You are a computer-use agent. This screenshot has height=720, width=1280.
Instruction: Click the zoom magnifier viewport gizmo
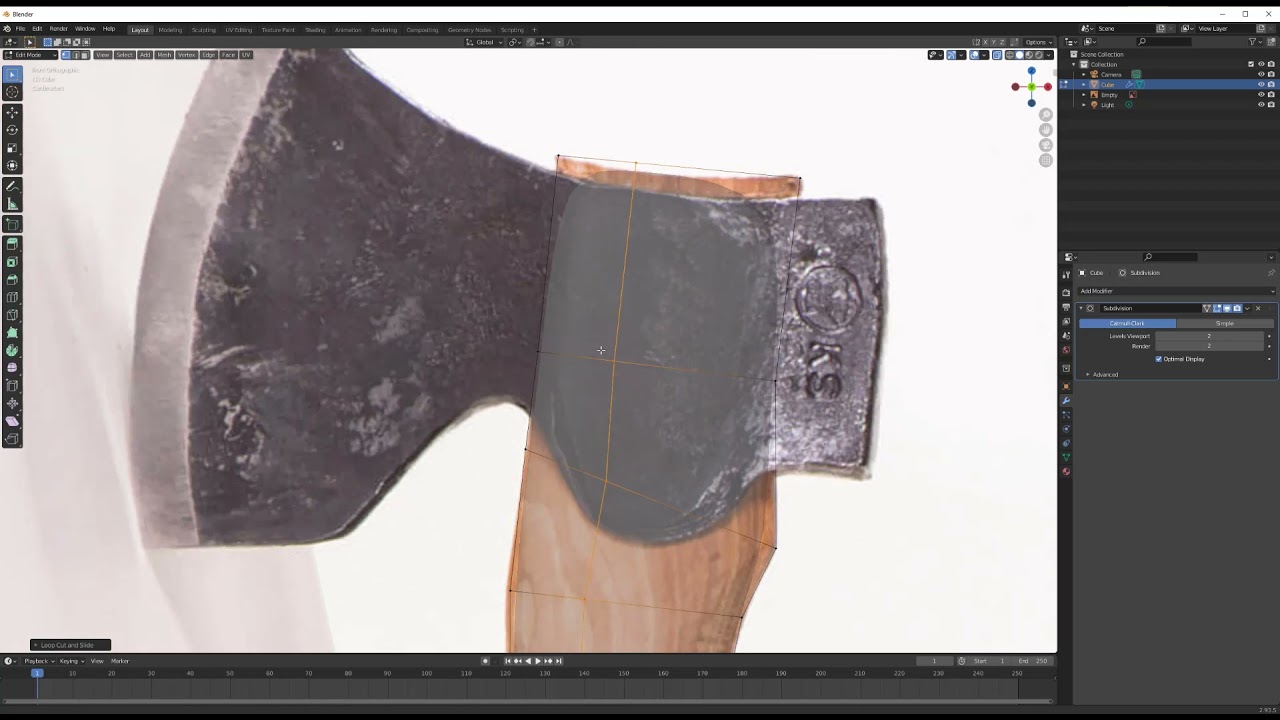pyautogui.click(x=1046, y=114)
